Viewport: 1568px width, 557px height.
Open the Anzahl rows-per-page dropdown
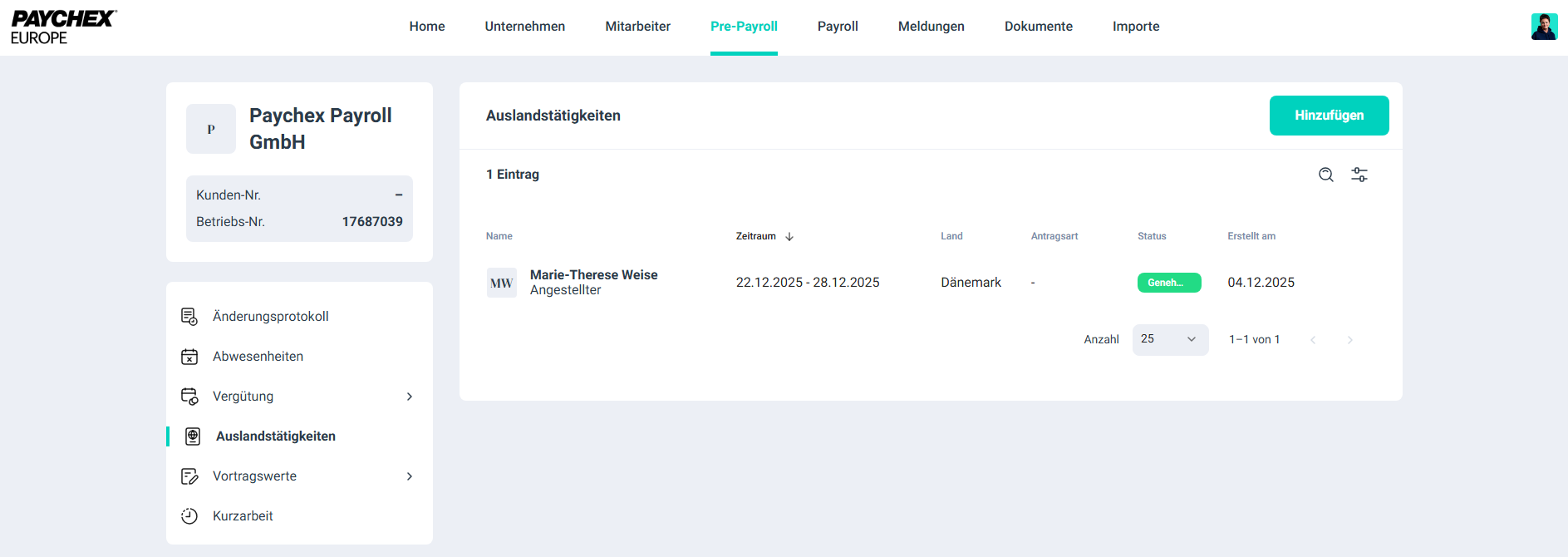(1170, 339)
